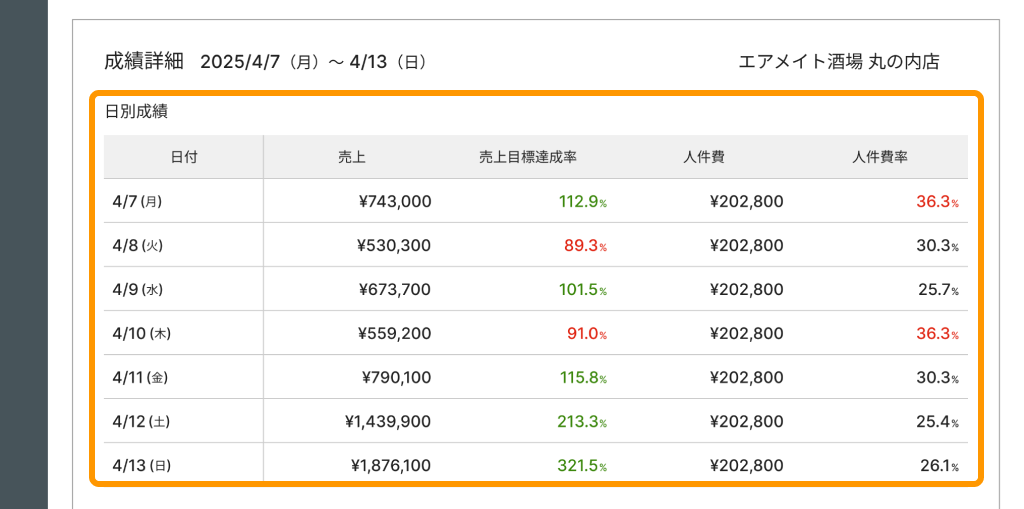Click the green 115.8% achievement rate

(x=583, y=378)
